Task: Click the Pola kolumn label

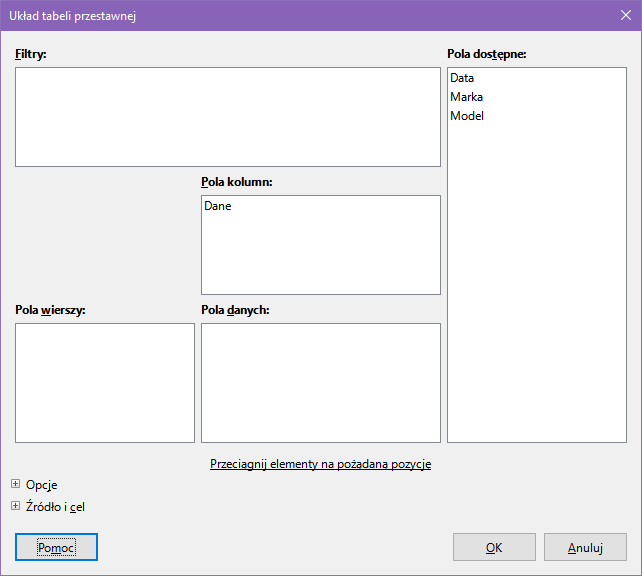Action: coord(237,182)
